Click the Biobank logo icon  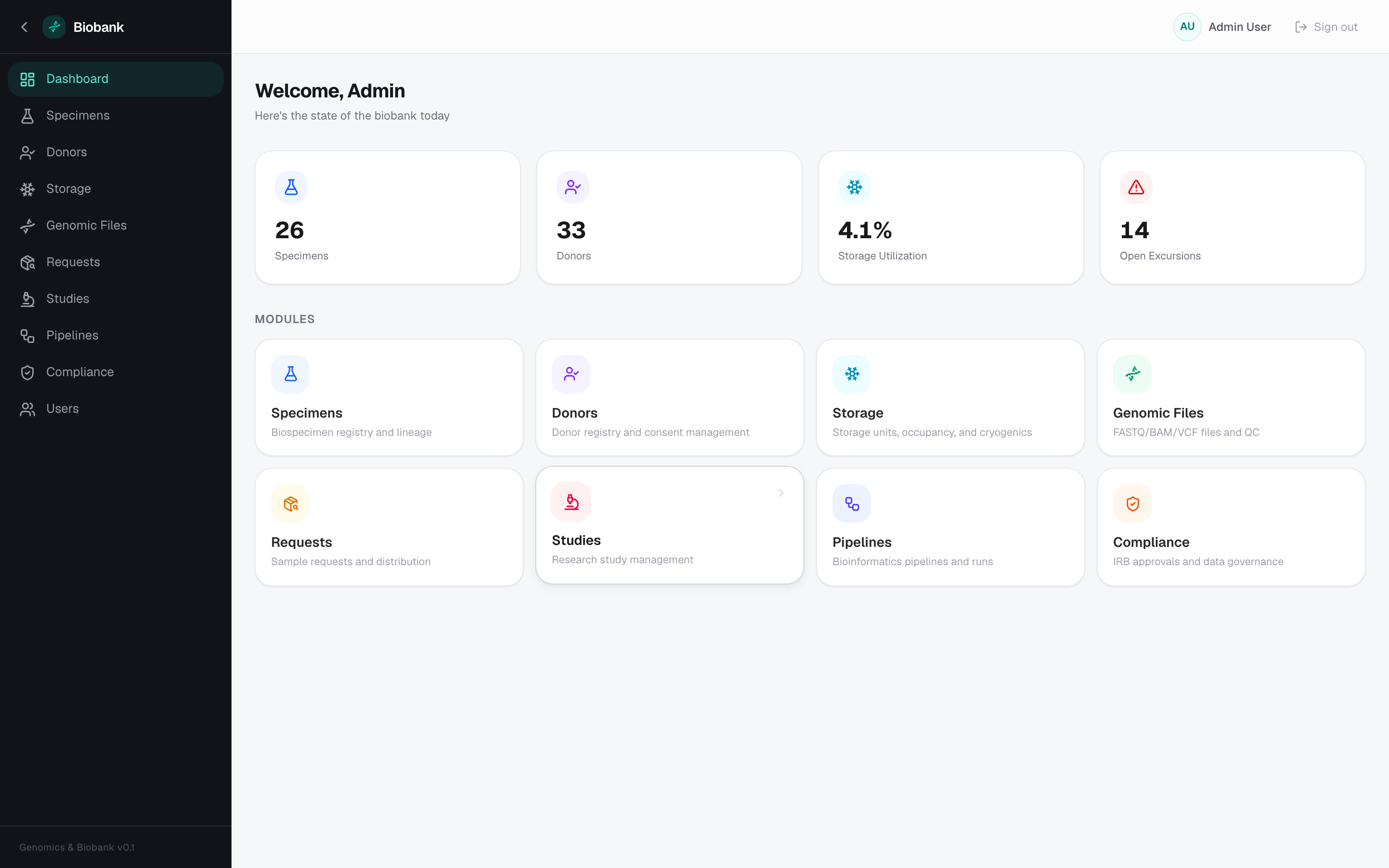54,27
